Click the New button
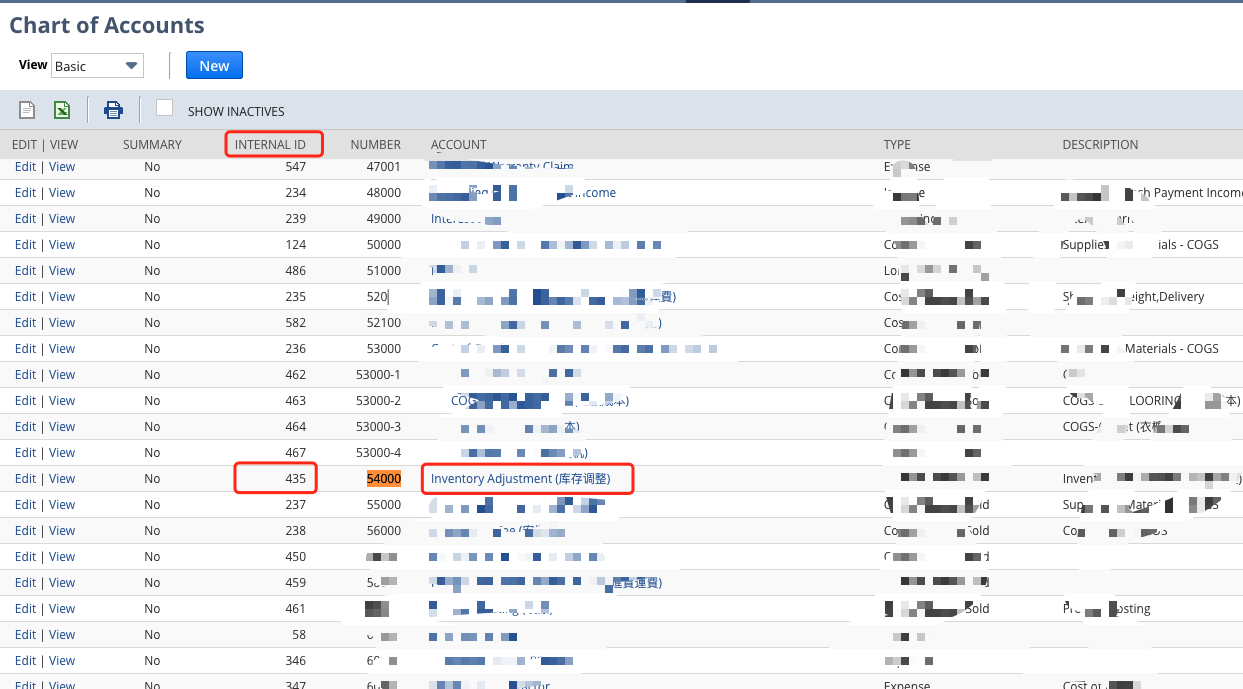This screenshot has width=1243, height=689. tap(214, 65)
